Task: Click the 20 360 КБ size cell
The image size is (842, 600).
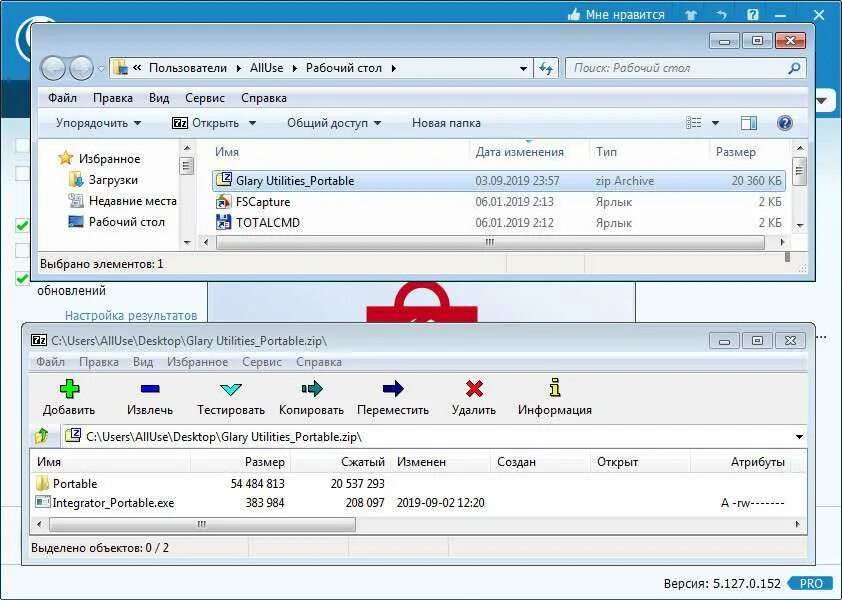Action: pyautogui.click(x=757, y=181)
